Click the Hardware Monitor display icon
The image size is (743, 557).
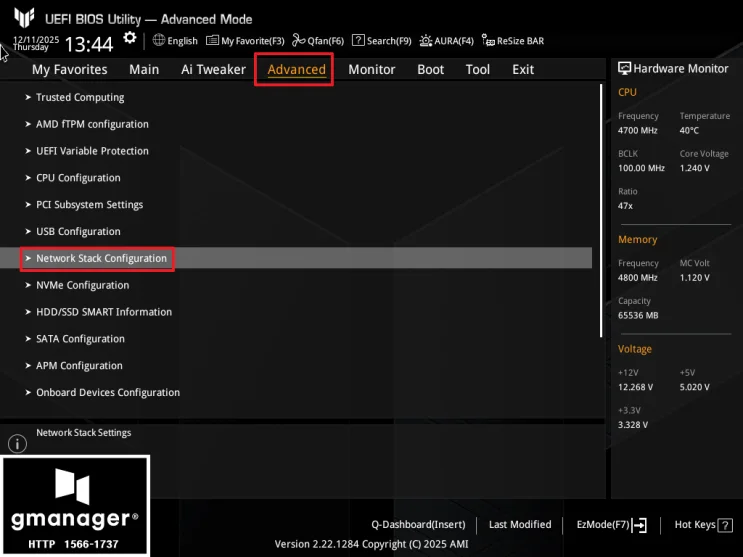[x=624, y=68]
